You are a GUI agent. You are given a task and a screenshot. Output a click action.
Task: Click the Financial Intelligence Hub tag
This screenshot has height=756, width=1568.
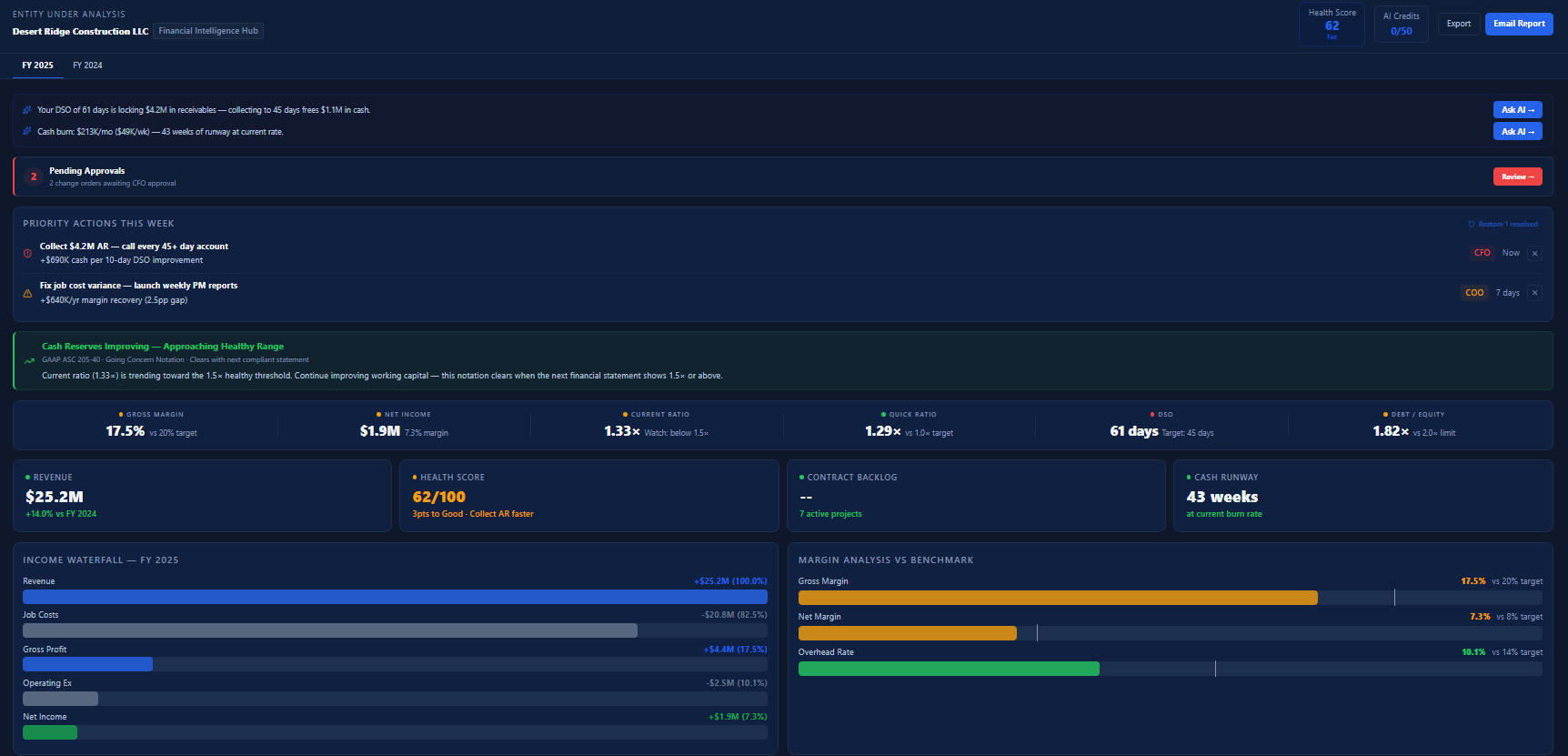[x=208, y=31]
